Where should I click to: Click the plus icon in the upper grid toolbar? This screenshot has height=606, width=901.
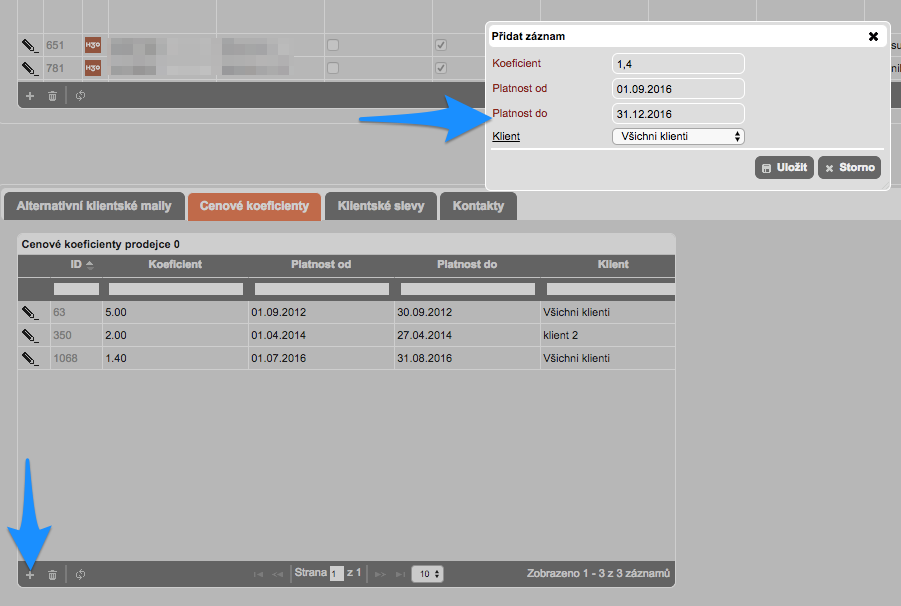point(29,96)
